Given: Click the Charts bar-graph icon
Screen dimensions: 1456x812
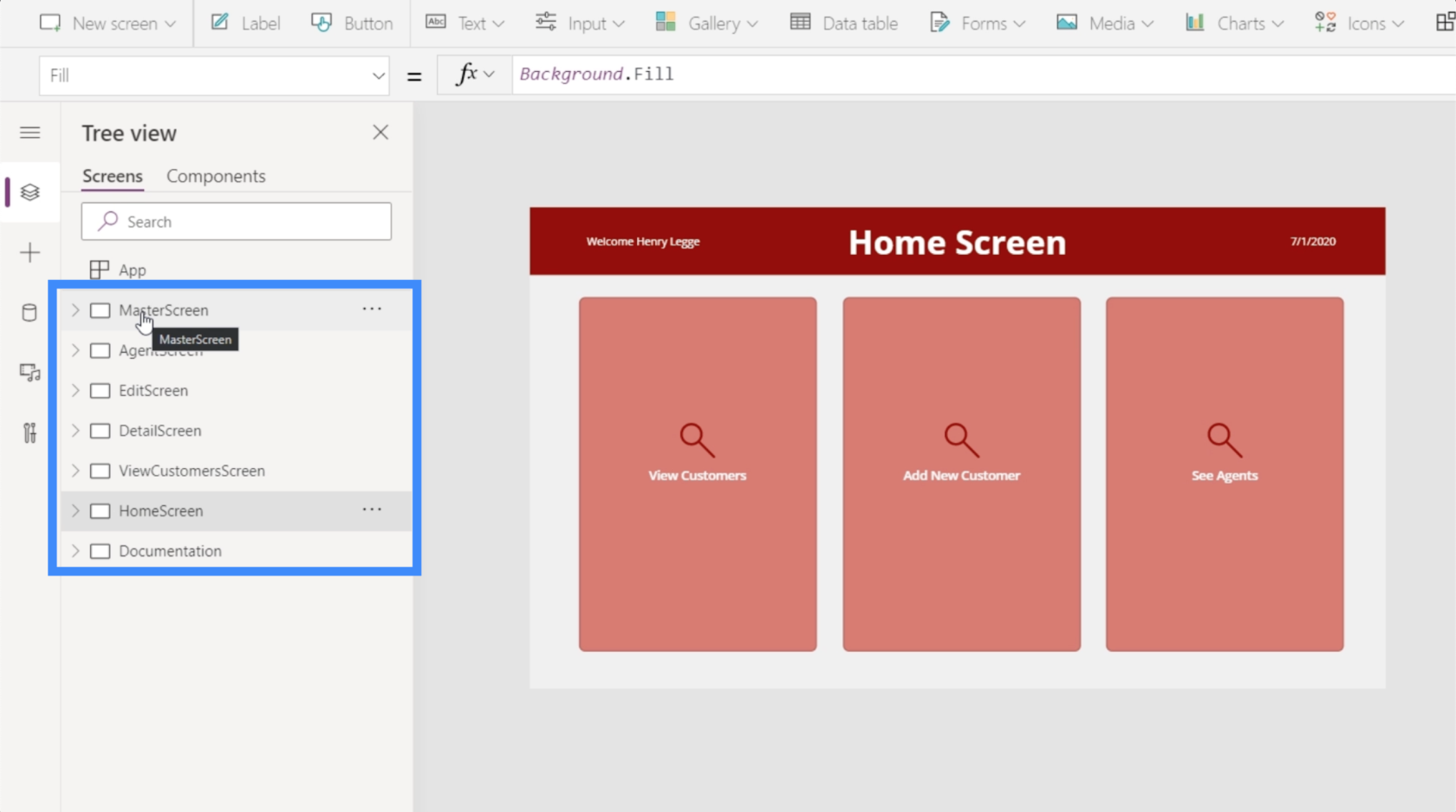Looking at the screenshot, I should 1195,23.
